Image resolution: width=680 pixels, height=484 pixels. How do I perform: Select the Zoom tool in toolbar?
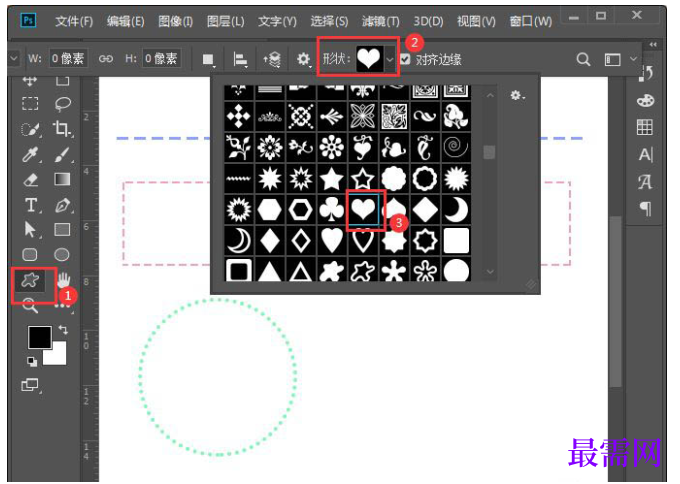coord(30,305)
